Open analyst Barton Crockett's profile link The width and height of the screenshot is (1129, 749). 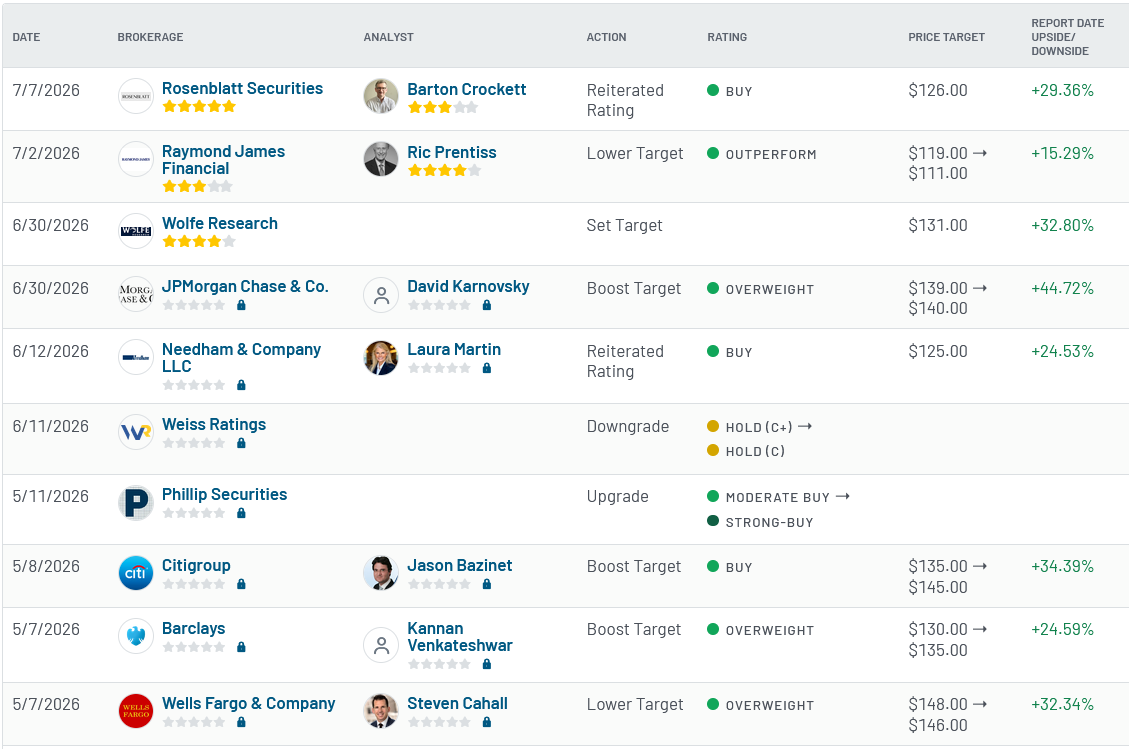467,89
